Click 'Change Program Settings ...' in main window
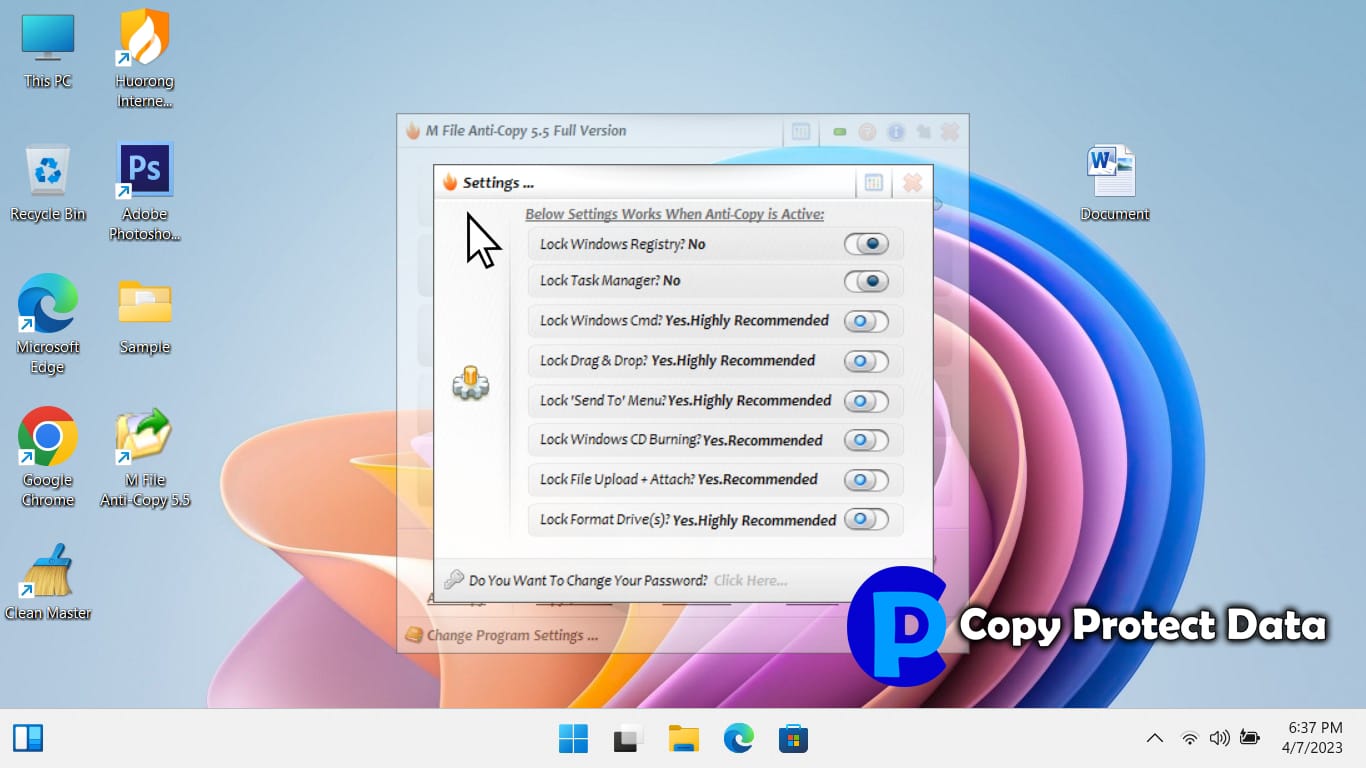Screen dimensions: 1366x768 (512, 635)
